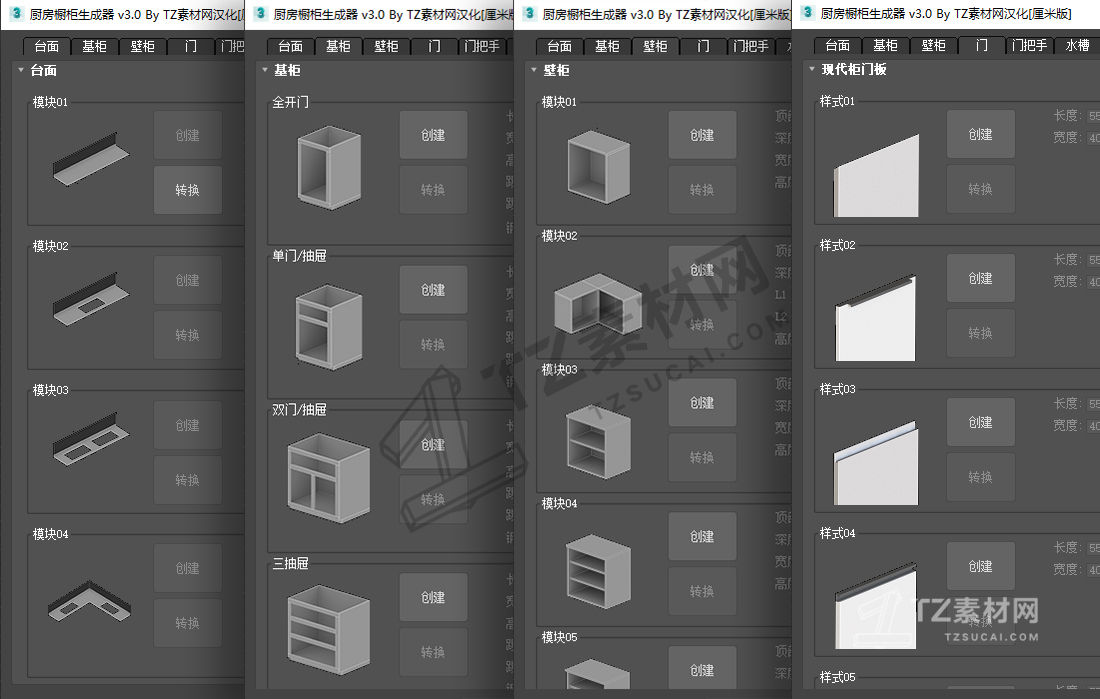1100x699 pixels.
Task: Open 壁柜 tab in the third window
Action: [x=655, y=46]
